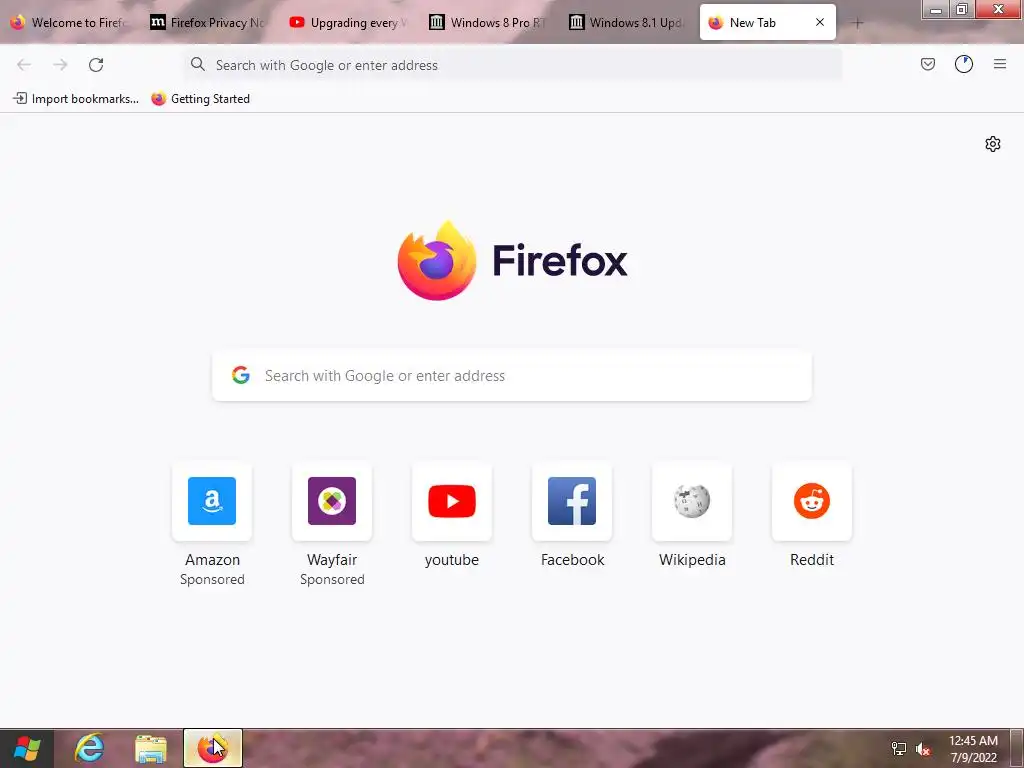Reload the current page

coord(96,65)
